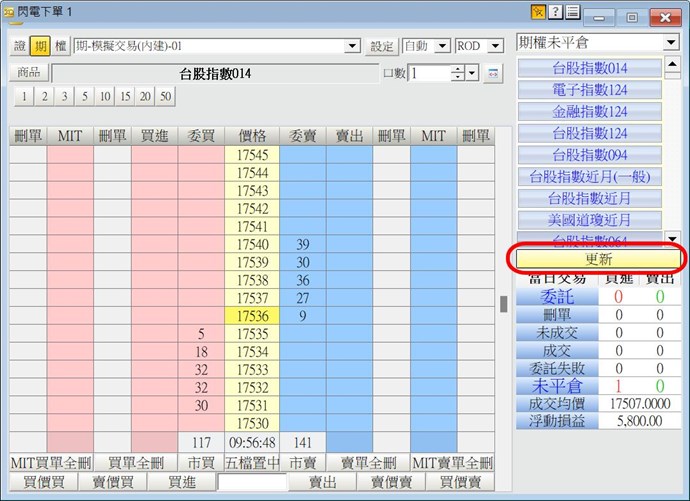Click 五檔置中 to center the price ladder

pyautogui.click(x=252, y=463)
